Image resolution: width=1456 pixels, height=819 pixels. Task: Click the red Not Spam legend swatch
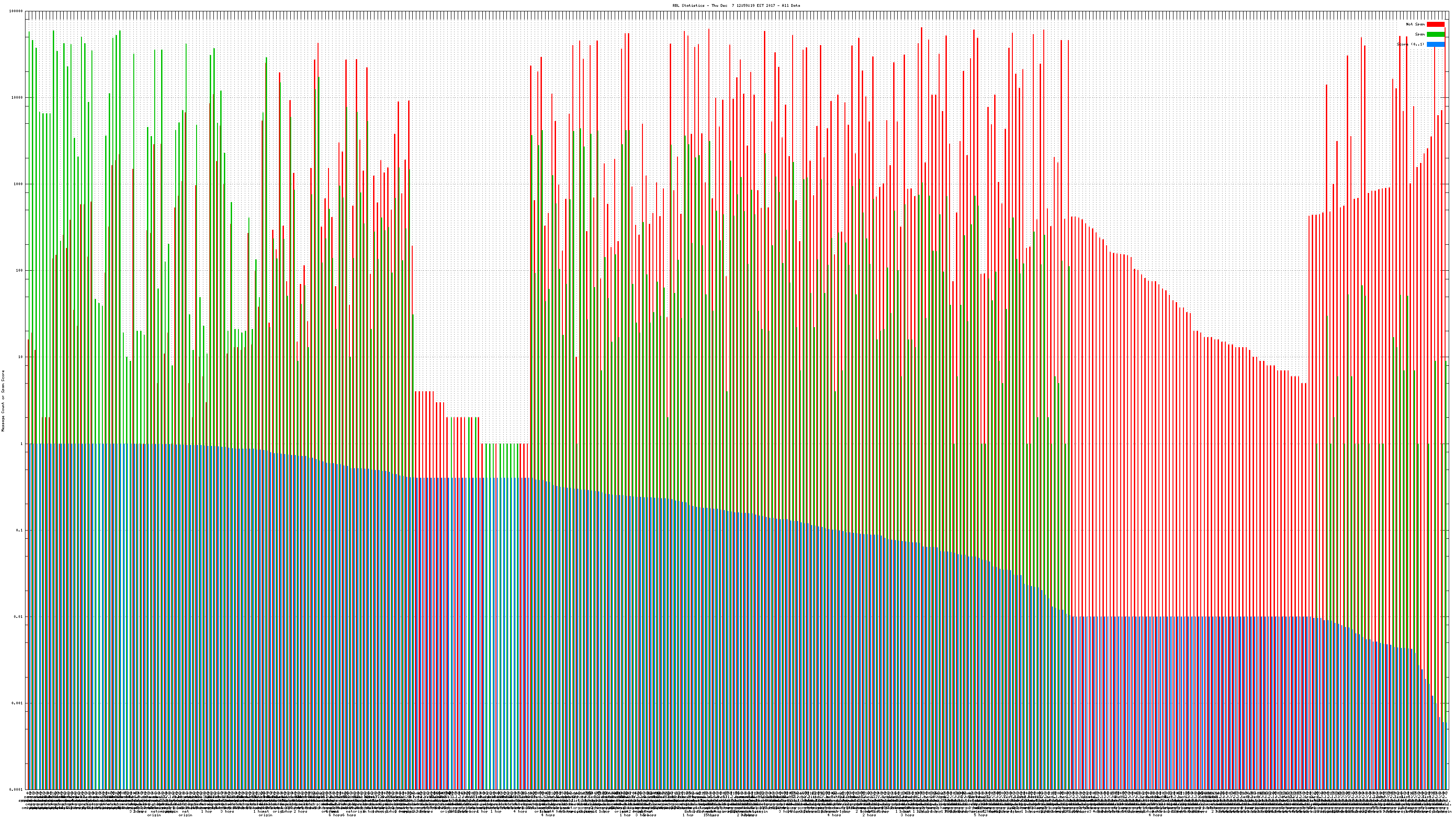point(1435,24)
